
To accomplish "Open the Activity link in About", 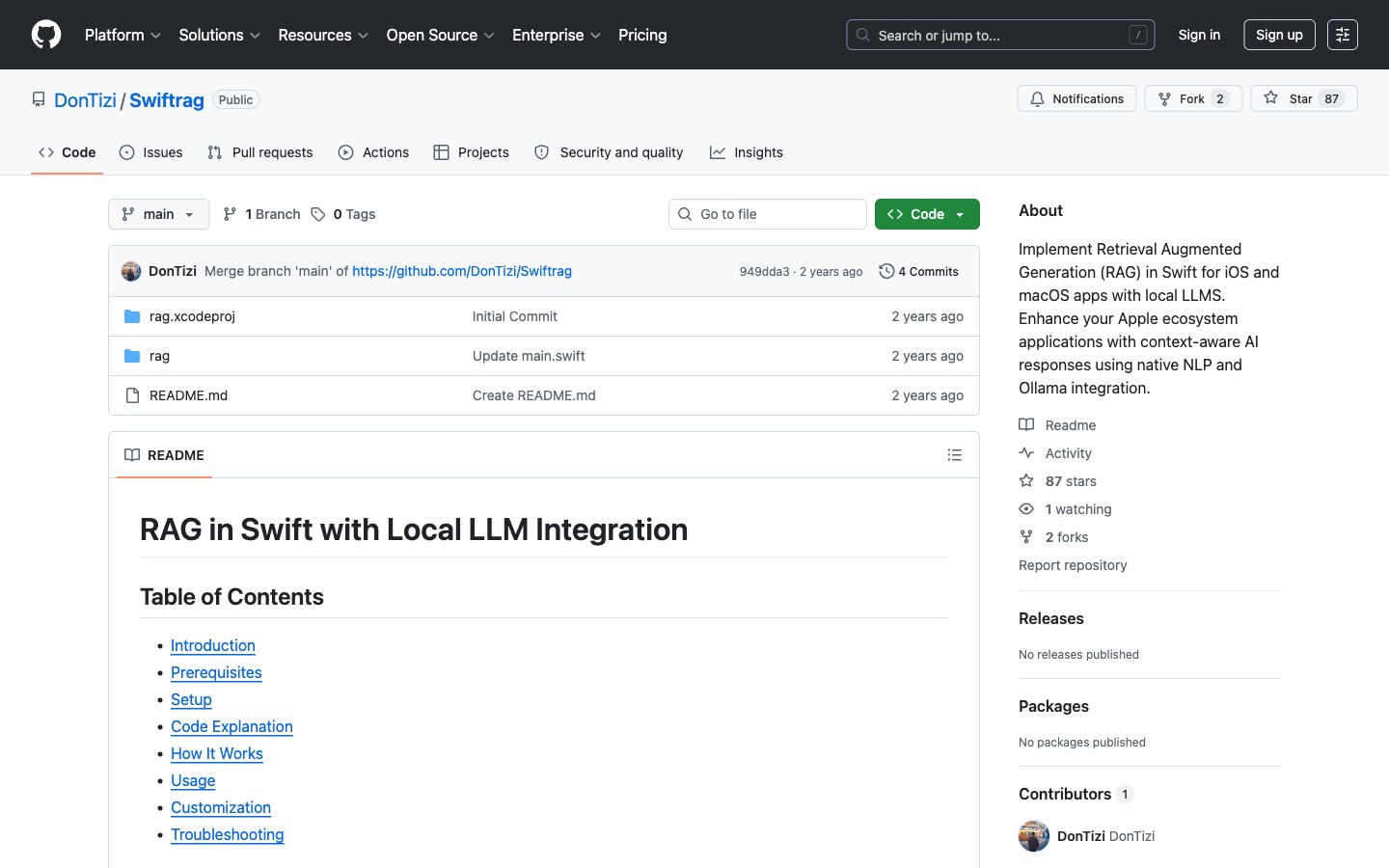I will point(1055,453).
